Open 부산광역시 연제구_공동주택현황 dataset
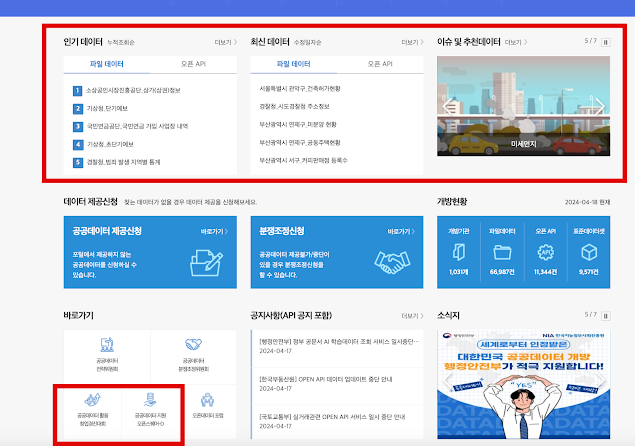Image resolution: width=635 pixels, height=446 pixels. point(300,143)
